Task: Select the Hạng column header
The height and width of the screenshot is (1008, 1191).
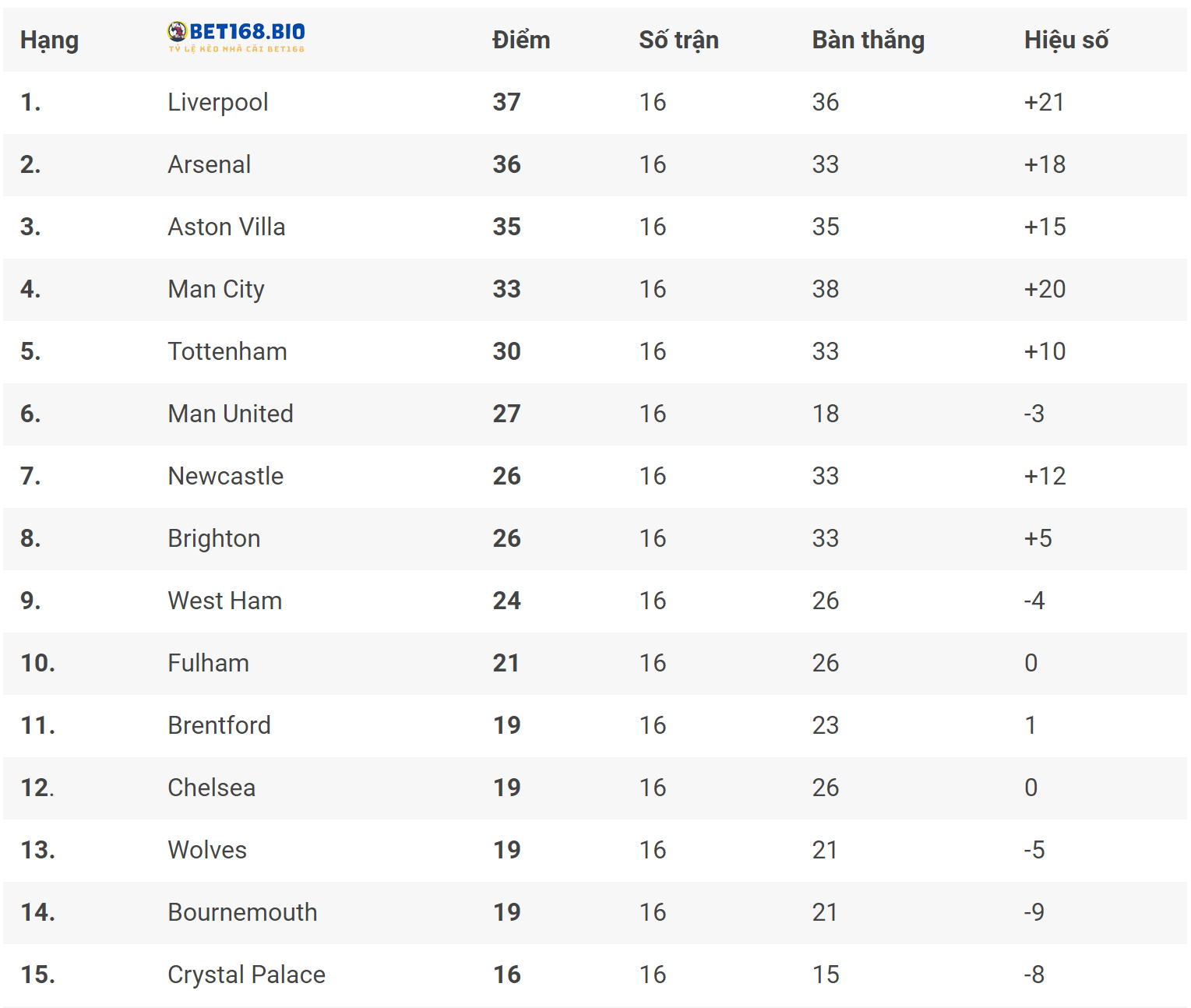Action: [x=49, y=40]
